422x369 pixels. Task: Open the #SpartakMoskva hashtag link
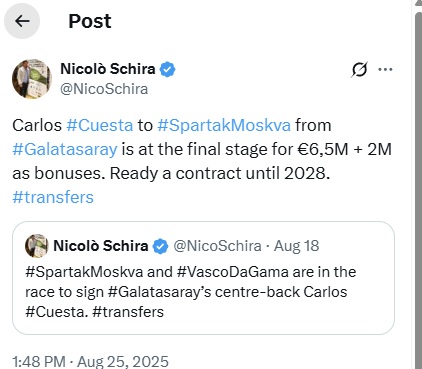(x=224, y=126)
